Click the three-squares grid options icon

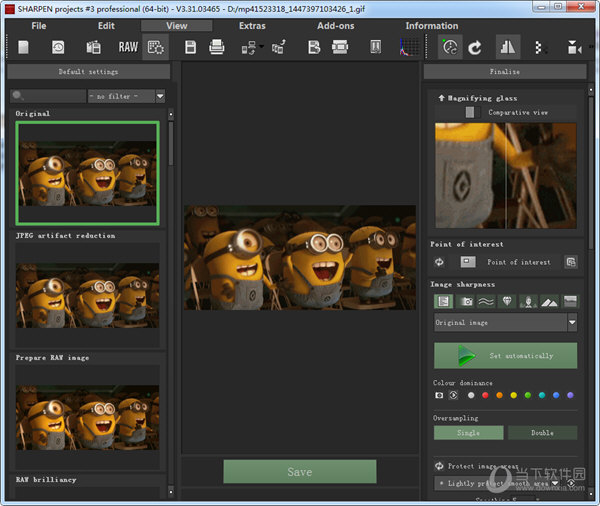tap(540, 48)
